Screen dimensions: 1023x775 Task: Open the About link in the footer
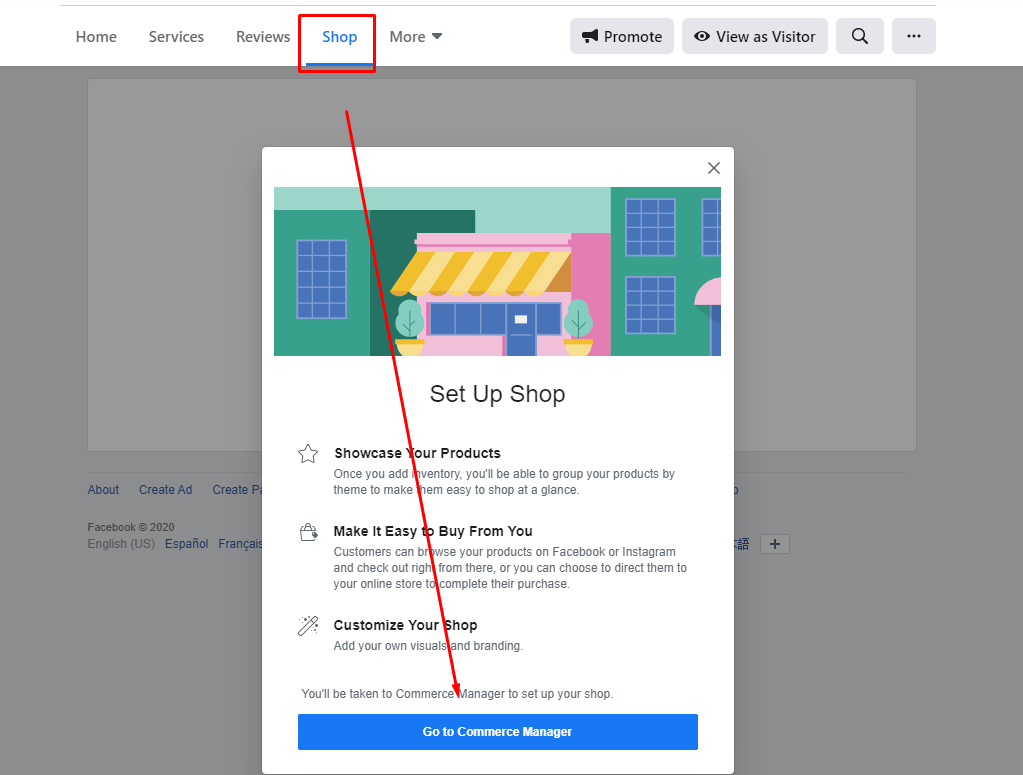tap(103, 489)
